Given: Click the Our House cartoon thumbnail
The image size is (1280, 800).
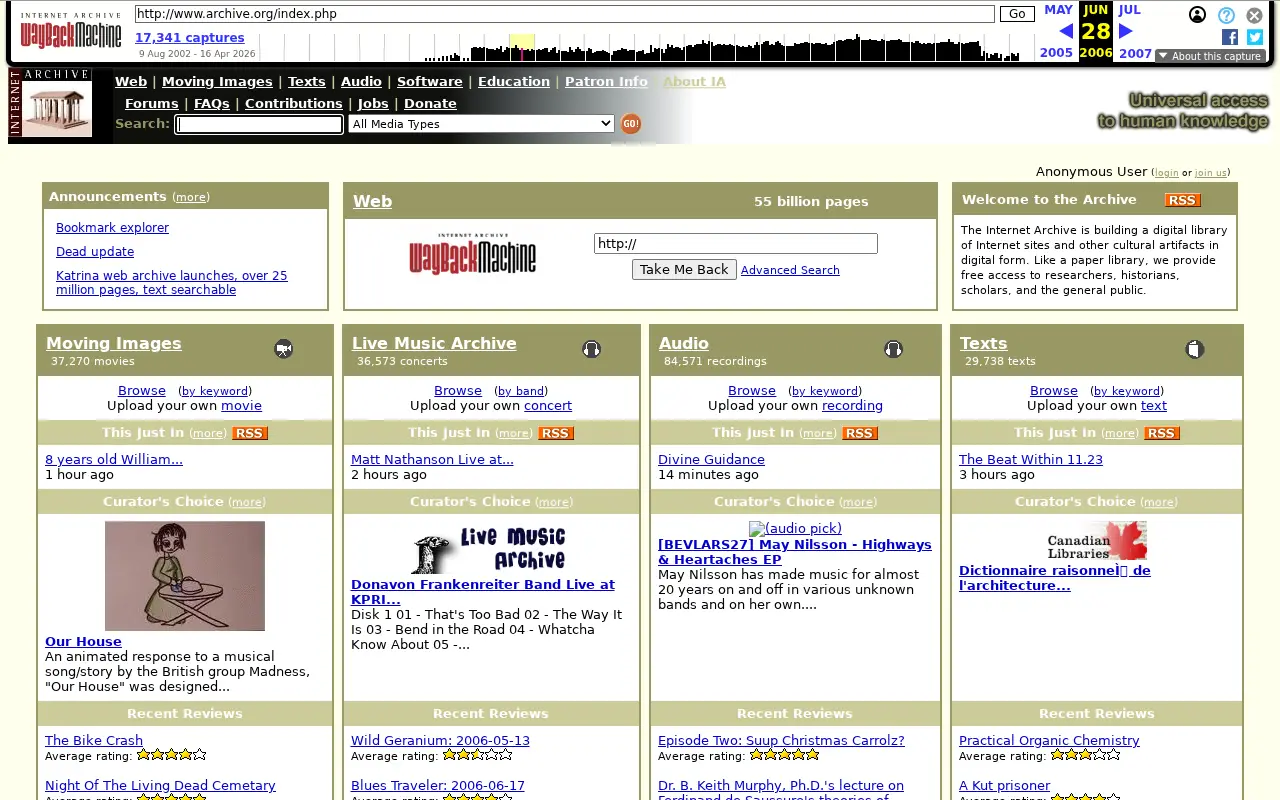Looking at the screenshot, I should coord(185,576).
